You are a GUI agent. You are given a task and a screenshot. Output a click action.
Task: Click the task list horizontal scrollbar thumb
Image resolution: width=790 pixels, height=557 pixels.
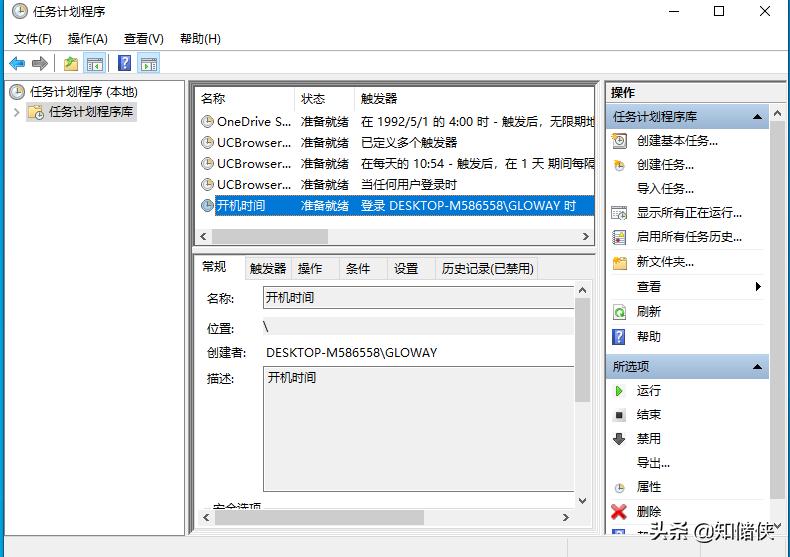coord(270,236)
